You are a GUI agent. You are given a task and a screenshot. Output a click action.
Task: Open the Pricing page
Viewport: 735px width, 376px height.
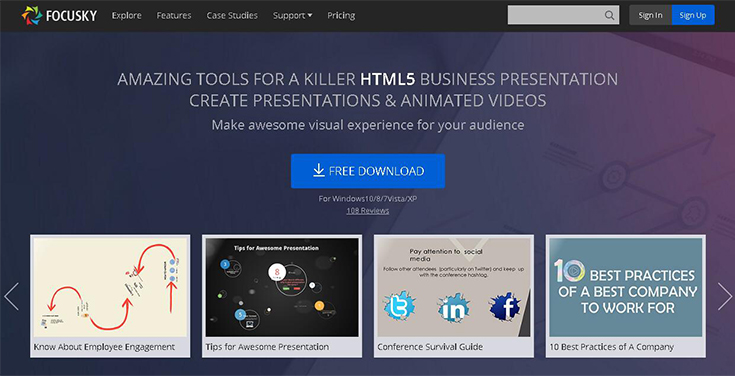(341, 15)
